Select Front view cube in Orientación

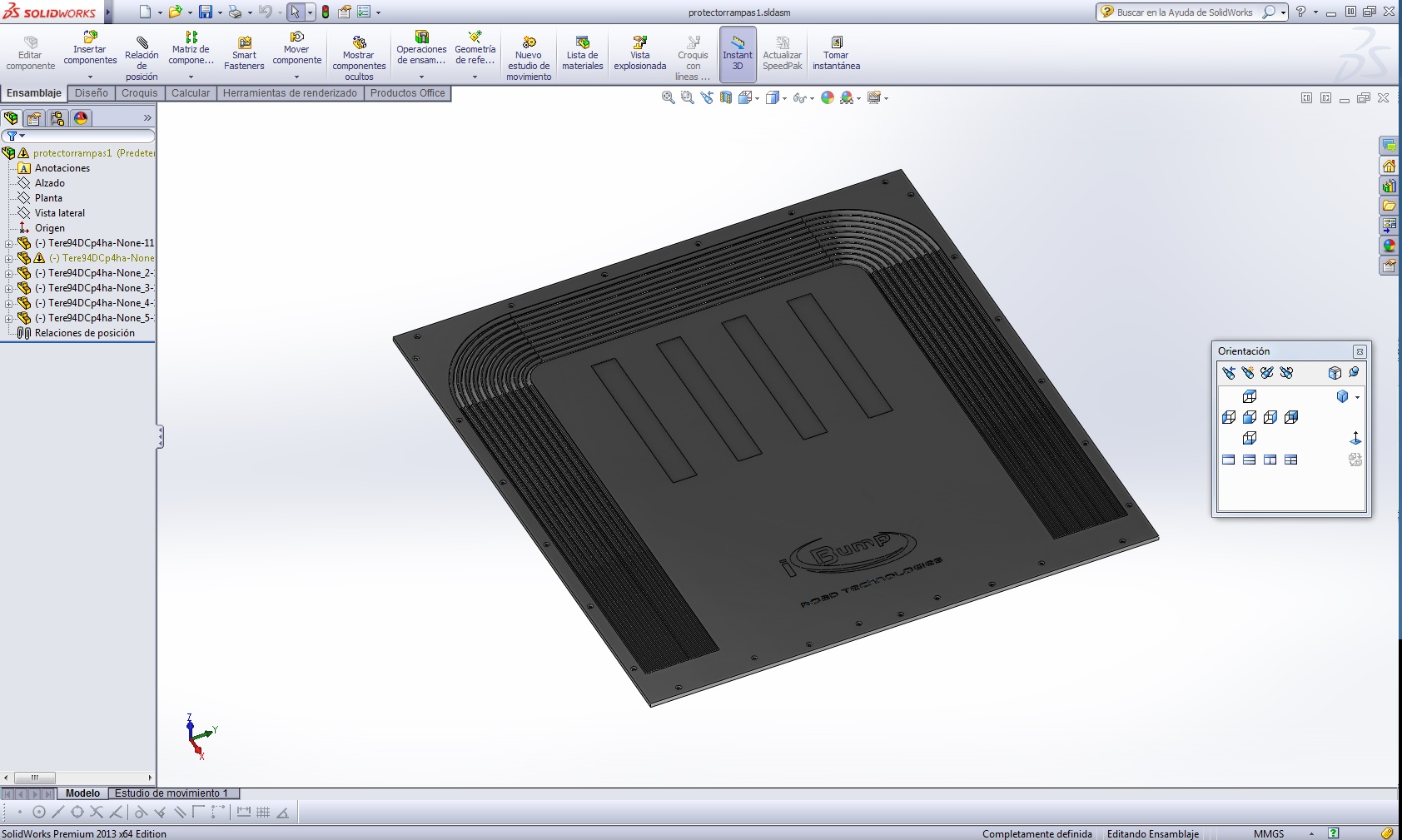point(1250,417)
